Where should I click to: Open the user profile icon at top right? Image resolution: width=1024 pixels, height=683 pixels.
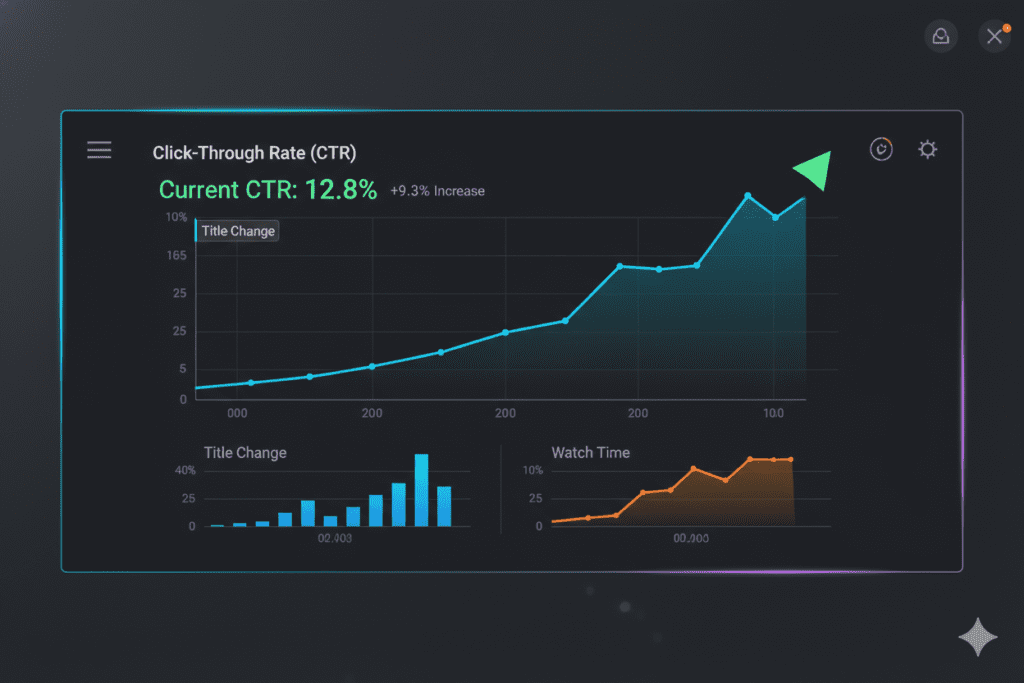[940, 37]
